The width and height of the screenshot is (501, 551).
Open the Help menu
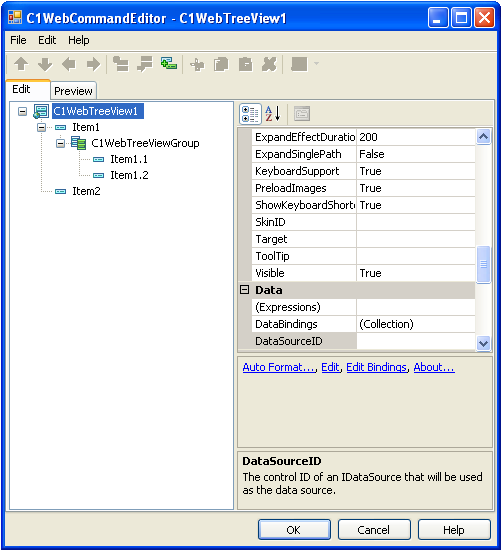[x=79, y=40]
